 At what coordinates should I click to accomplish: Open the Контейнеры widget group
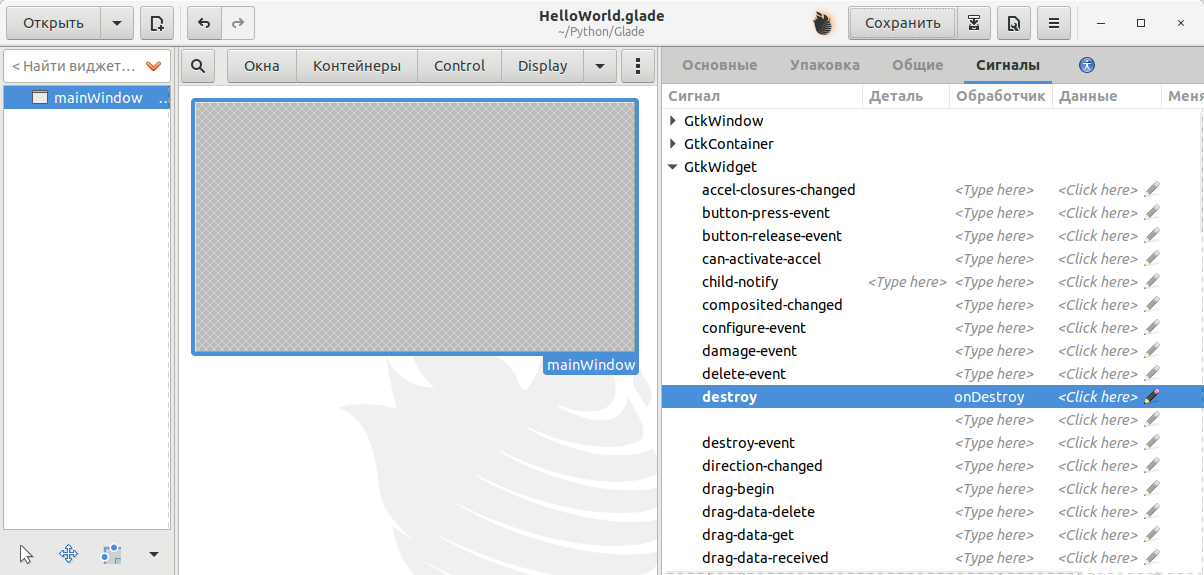tap(357, 66)
